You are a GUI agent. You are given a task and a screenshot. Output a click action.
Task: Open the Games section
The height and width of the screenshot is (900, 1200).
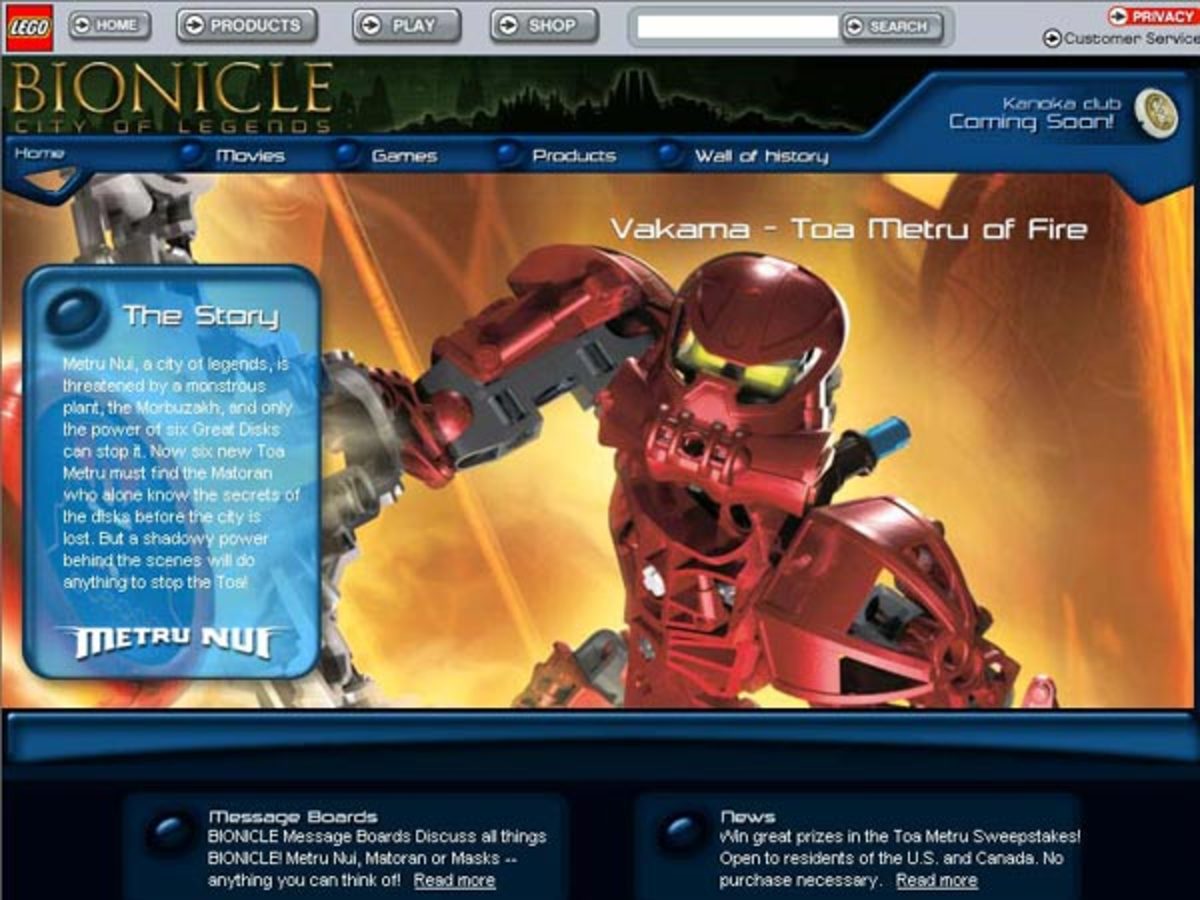(x=403, y=156)
